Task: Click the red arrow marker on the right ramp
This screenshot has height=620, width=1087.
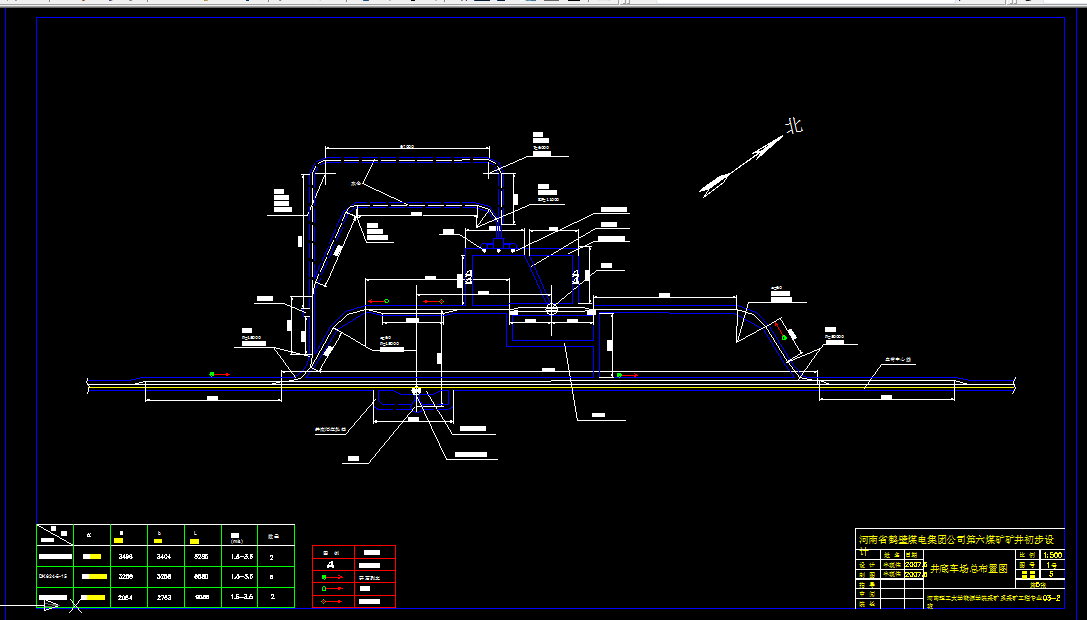Action: point(780,330)
